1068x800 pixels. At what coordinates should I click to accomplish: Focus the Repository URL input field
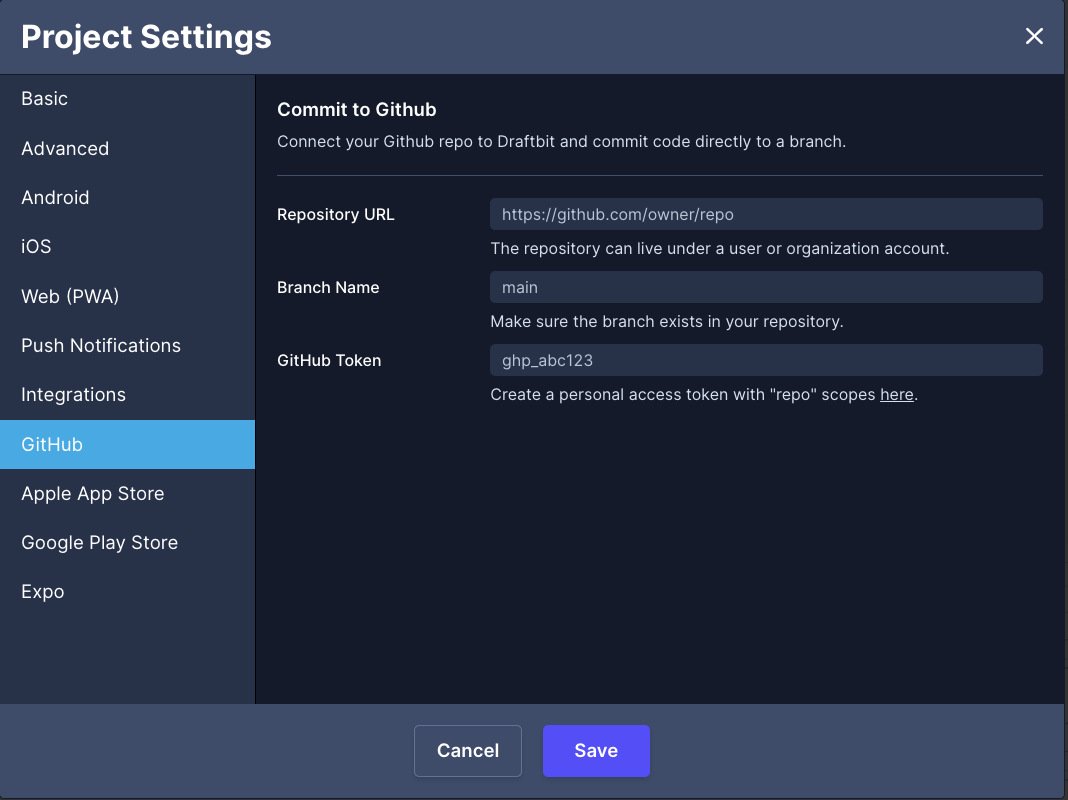(x=766, y=214)
